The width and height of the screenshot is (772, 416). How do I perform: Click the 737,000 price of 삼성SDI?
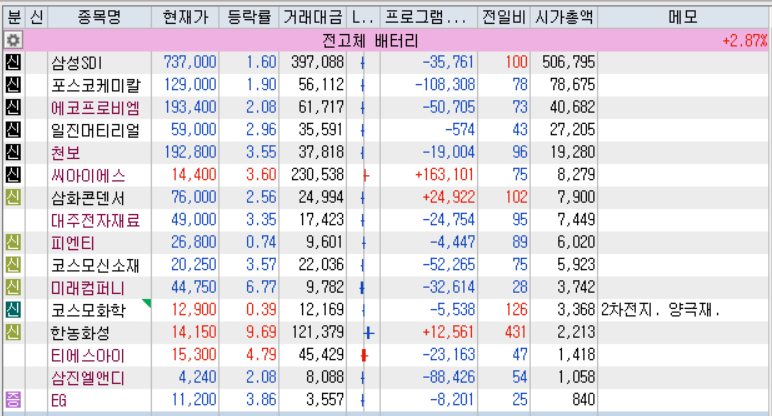[x=190, y=62]
